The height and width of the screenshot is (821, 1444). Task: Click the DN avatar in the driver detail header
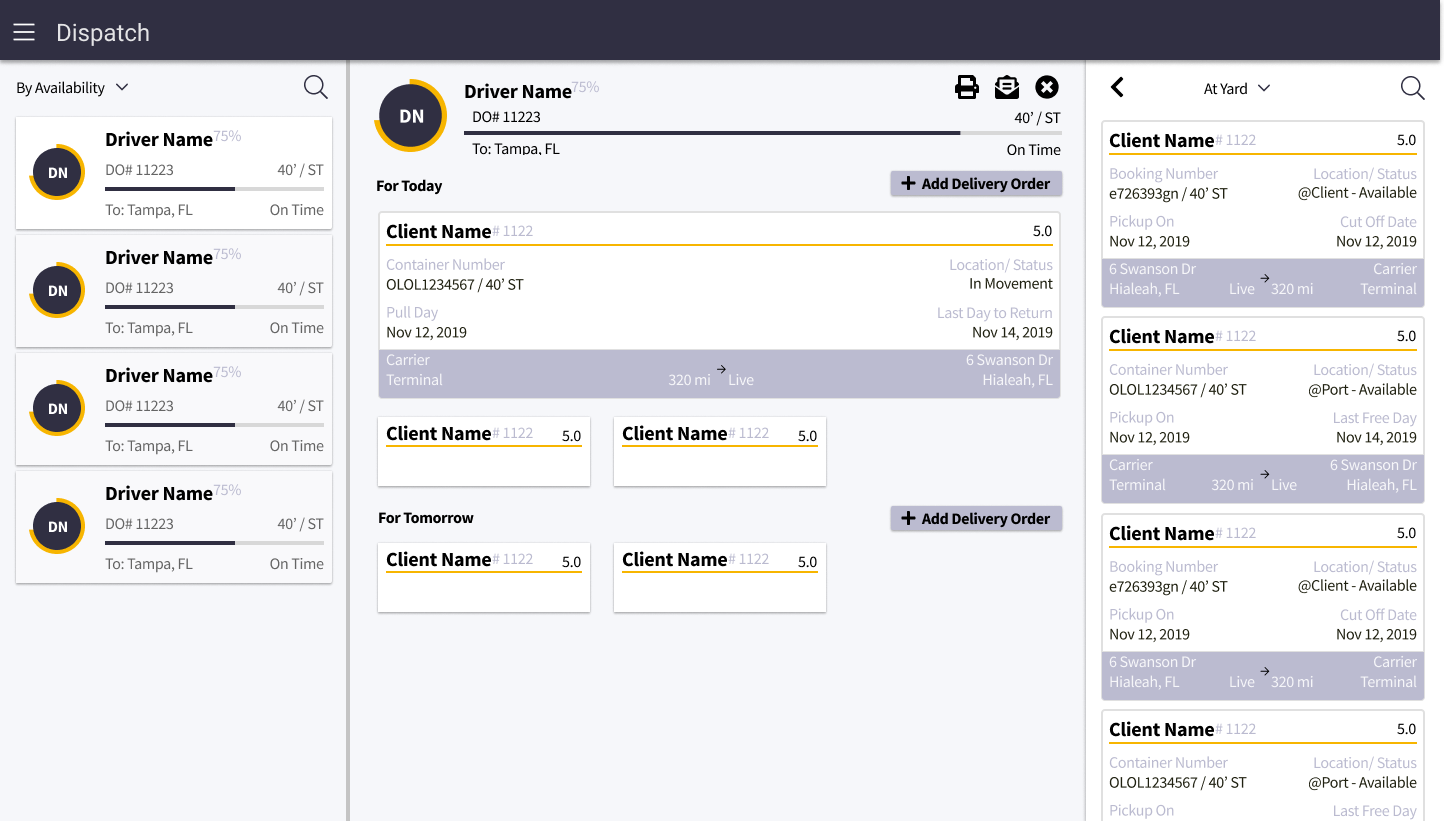[x=411, y=116]
